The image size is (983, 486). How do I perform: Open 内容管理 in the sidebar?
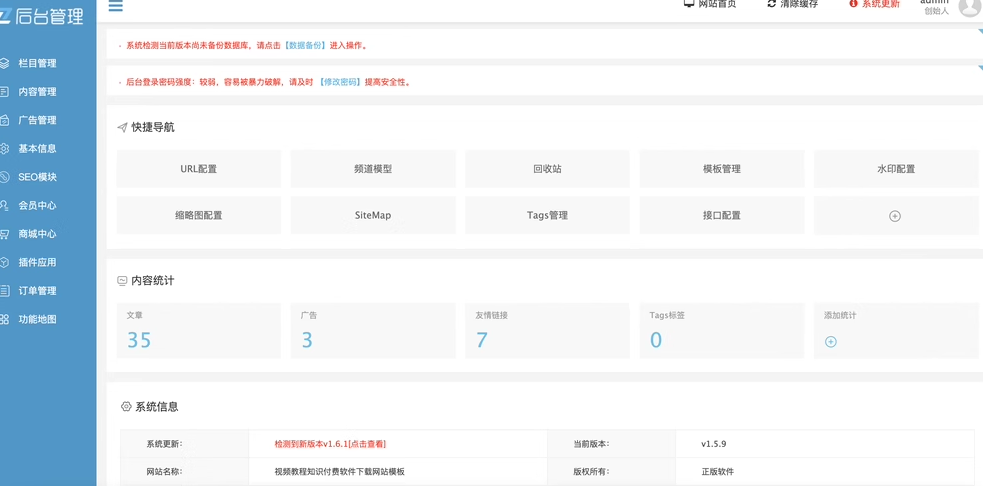click(38, 92)
